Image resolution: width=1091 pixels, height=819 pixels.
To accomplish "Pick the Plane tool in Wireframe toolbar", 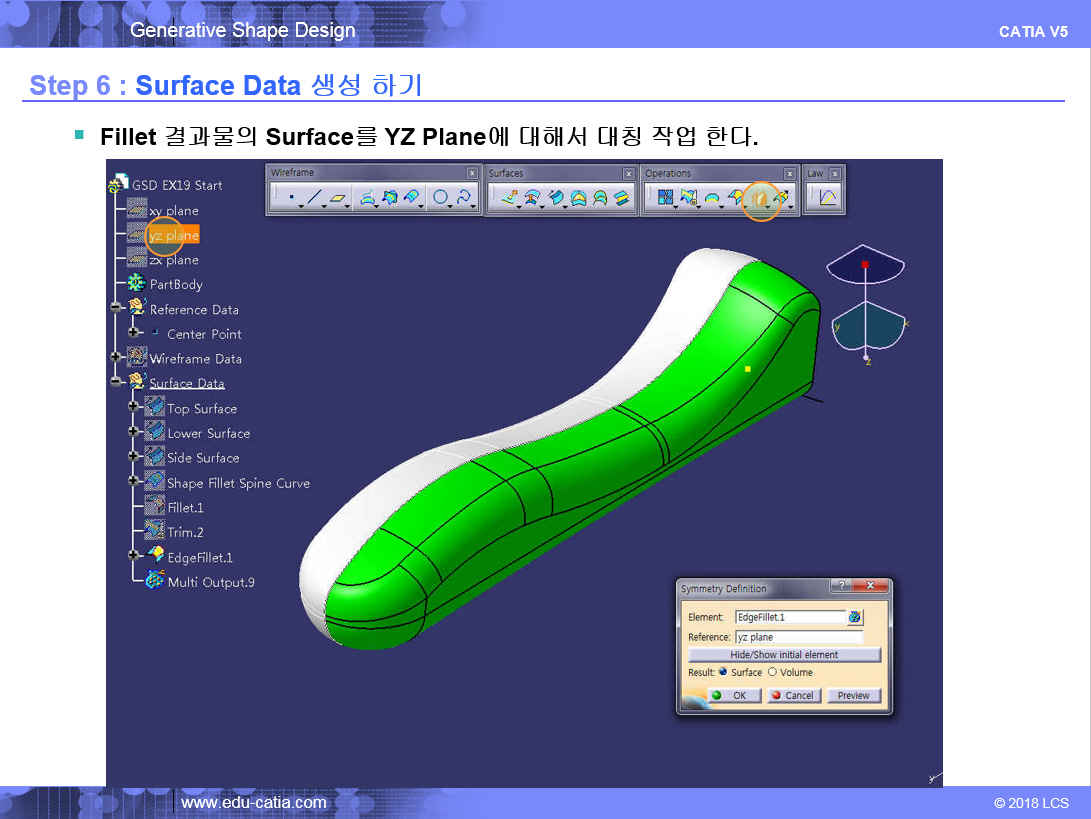I will click(x=339, y=199).
